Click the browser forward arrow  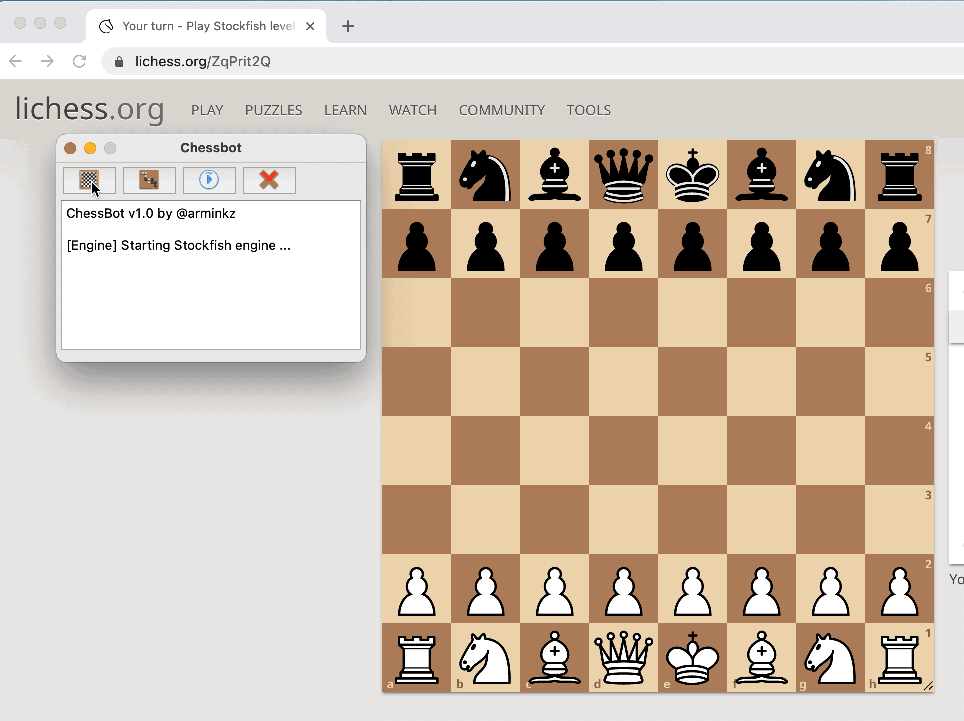(47, 61)
